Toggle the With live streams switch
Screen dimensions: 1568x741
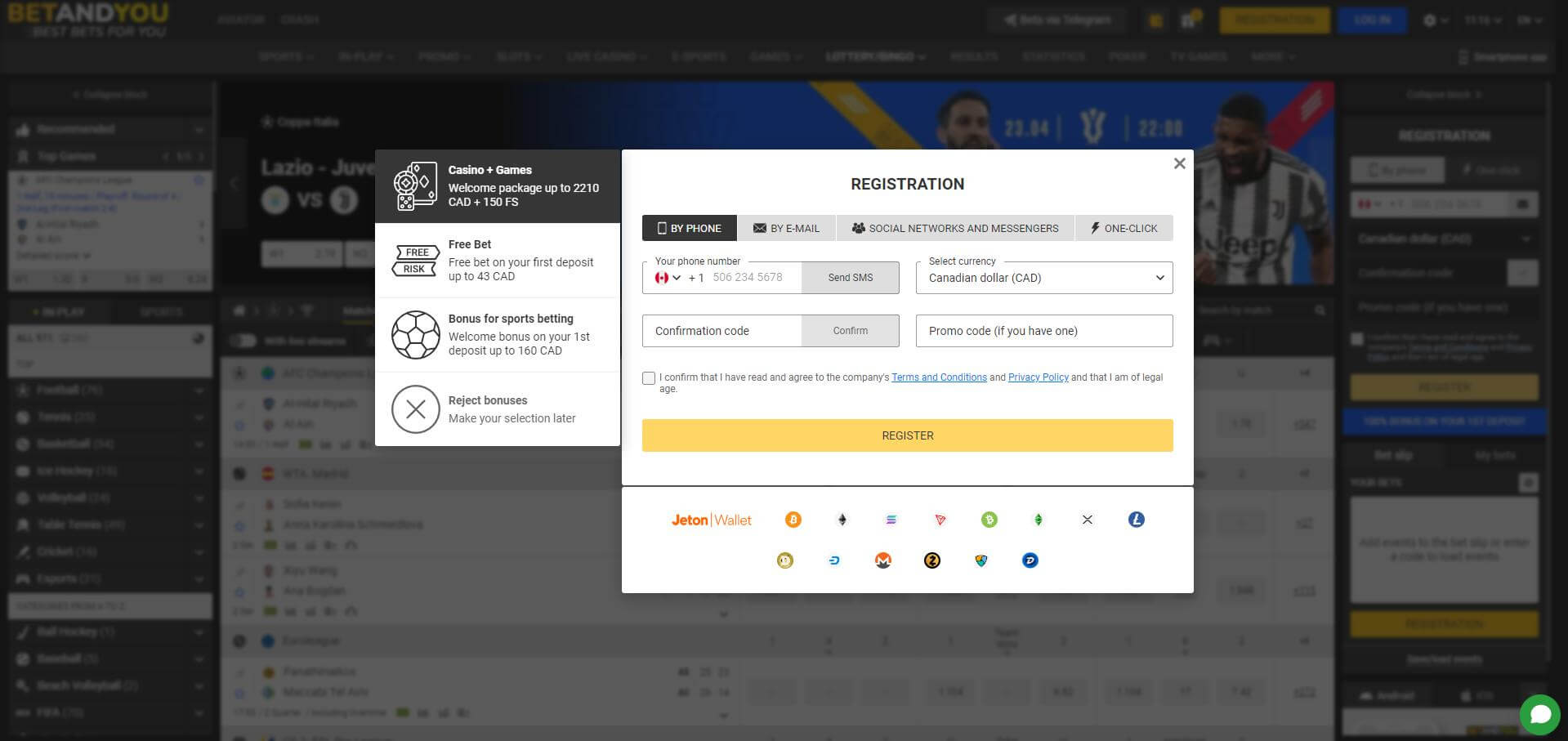click(241, 341)
